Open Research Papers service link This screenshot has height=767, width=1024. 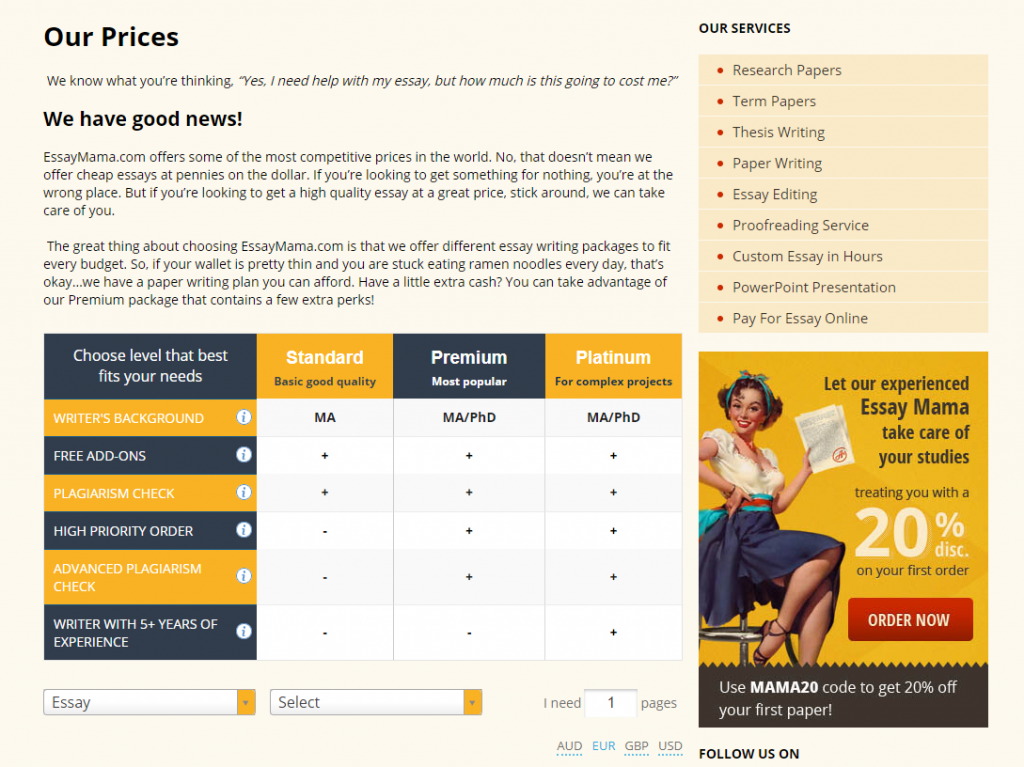coord(786,70)
